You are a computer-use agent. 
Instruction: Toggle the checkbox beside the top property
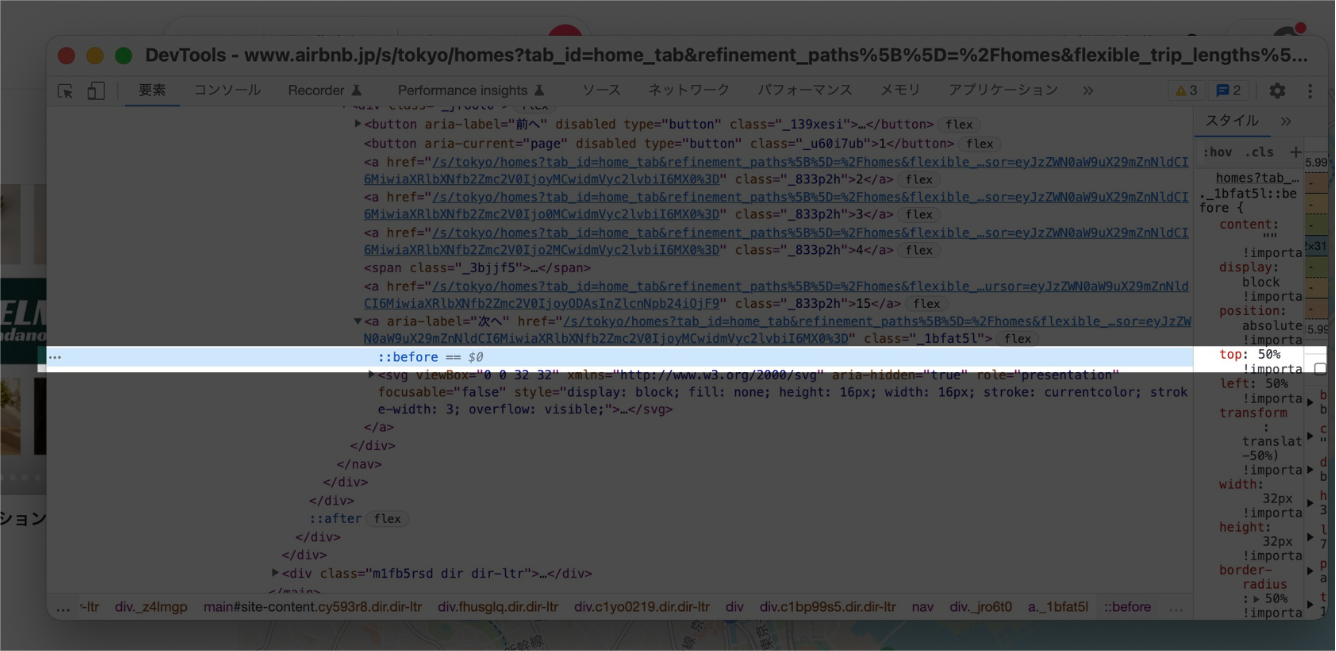coord(1320,368)
